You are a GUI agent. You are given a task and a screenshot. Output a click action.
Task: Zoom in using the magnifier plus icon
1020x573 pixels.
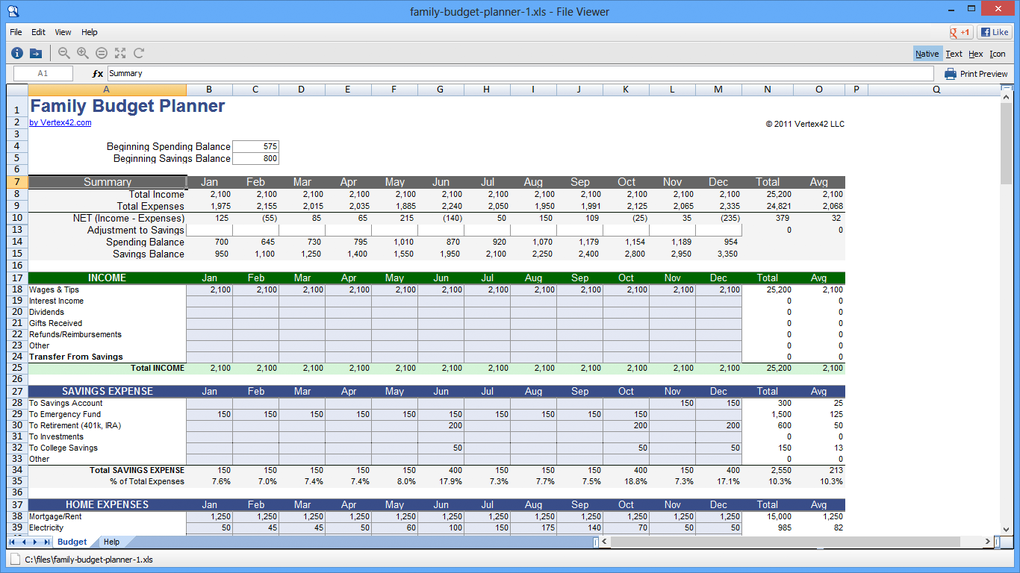click(83, 53)
